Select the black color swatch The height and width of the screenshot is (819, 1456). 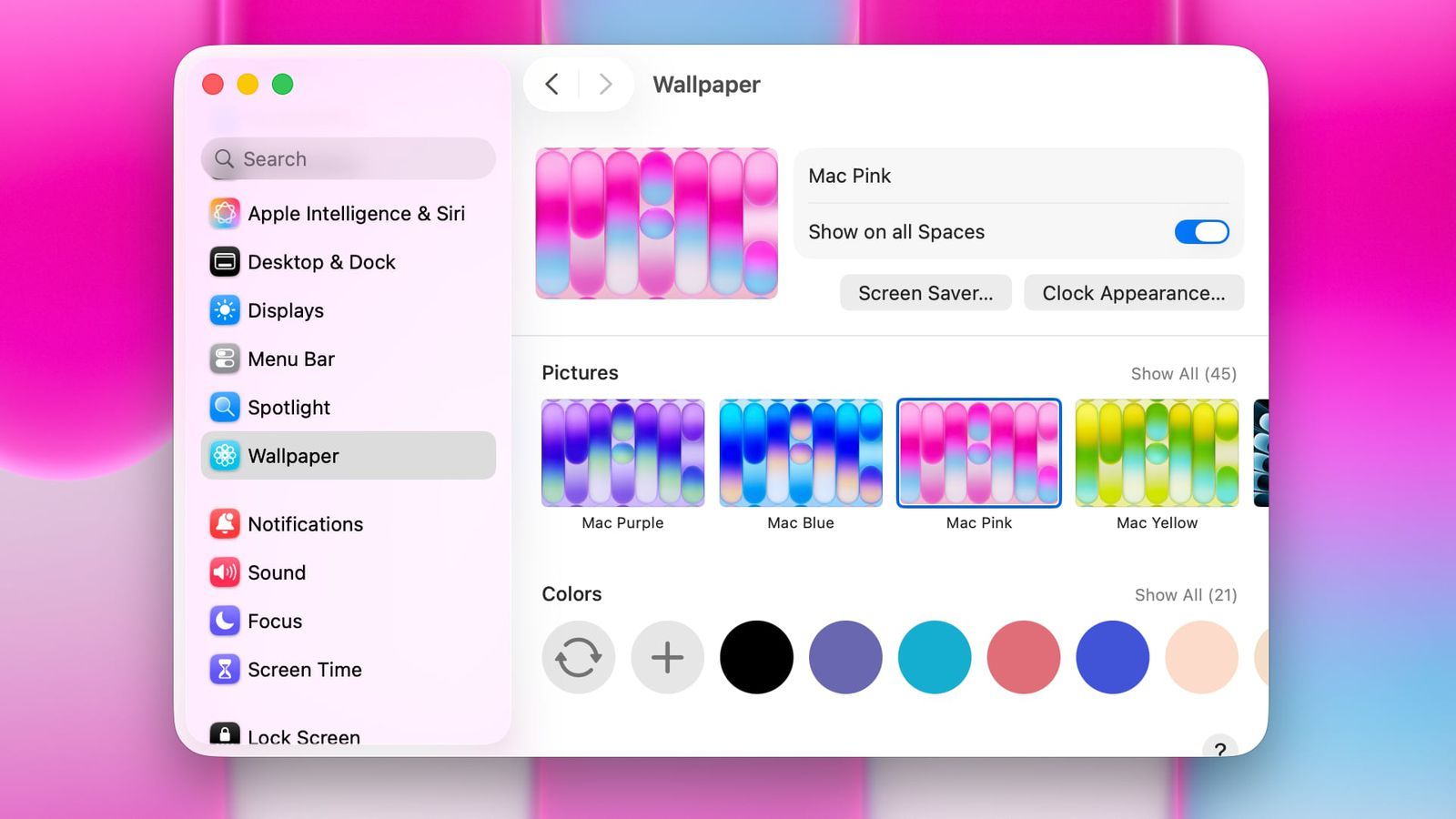point(756,657)
